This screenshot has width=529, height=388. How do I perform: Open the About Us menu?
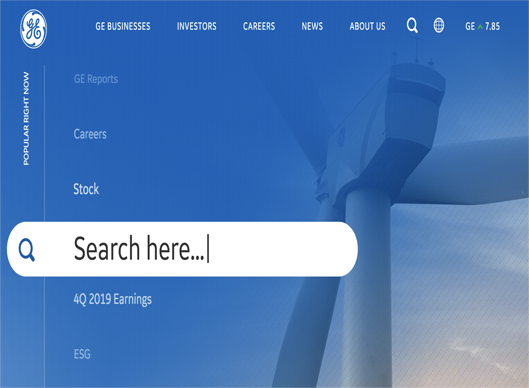(x=367, y=26)
